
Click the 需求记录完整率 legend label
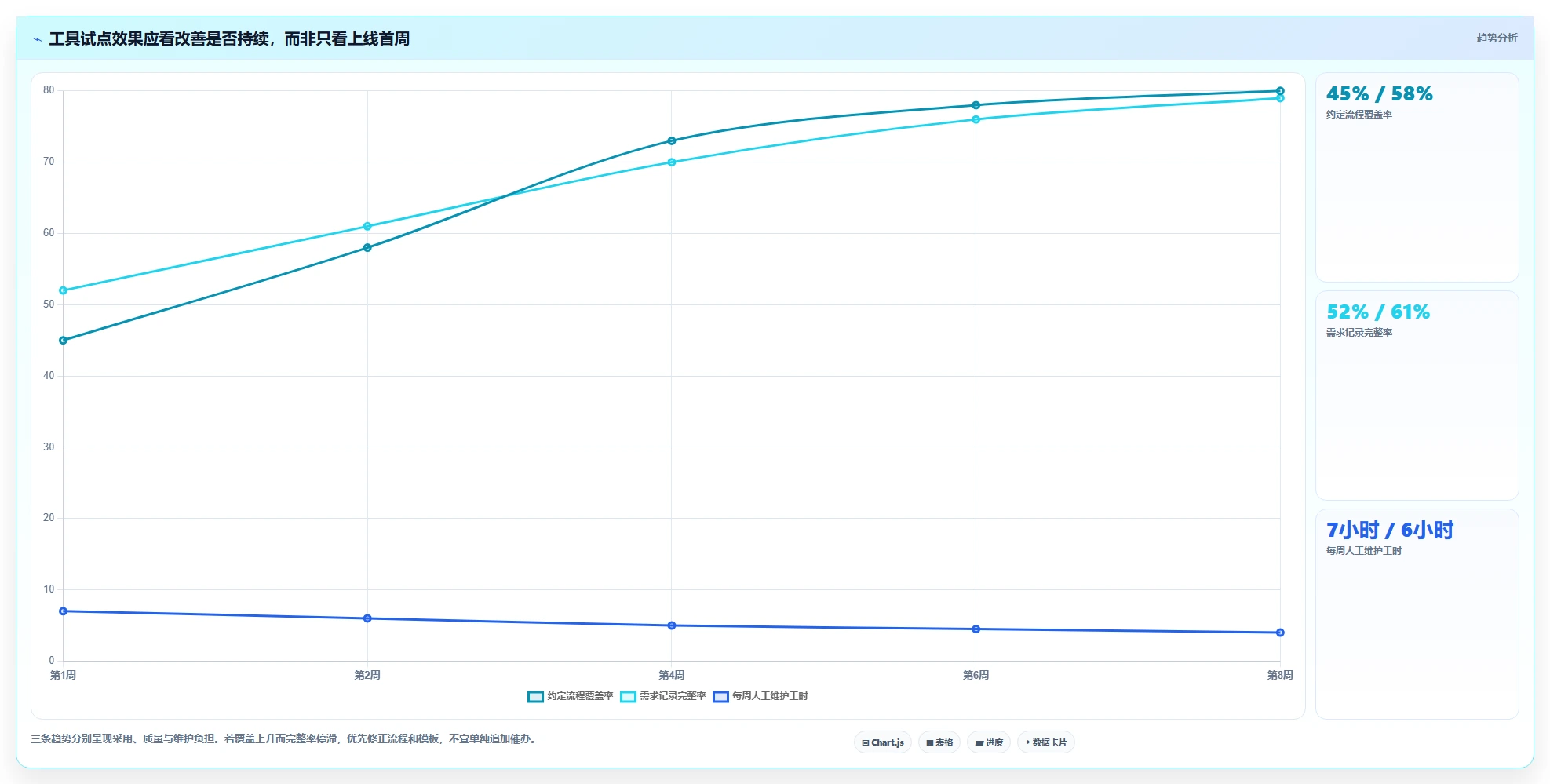673,696
